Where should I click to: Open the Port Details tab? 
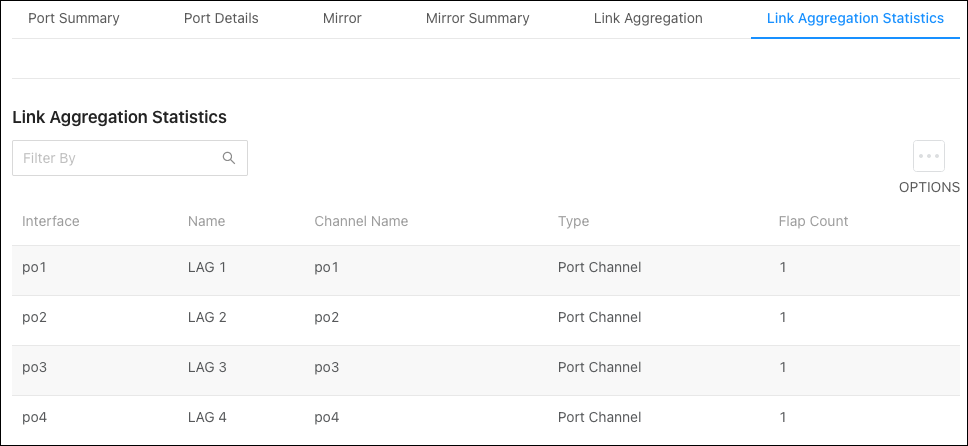tap(221, 19)
